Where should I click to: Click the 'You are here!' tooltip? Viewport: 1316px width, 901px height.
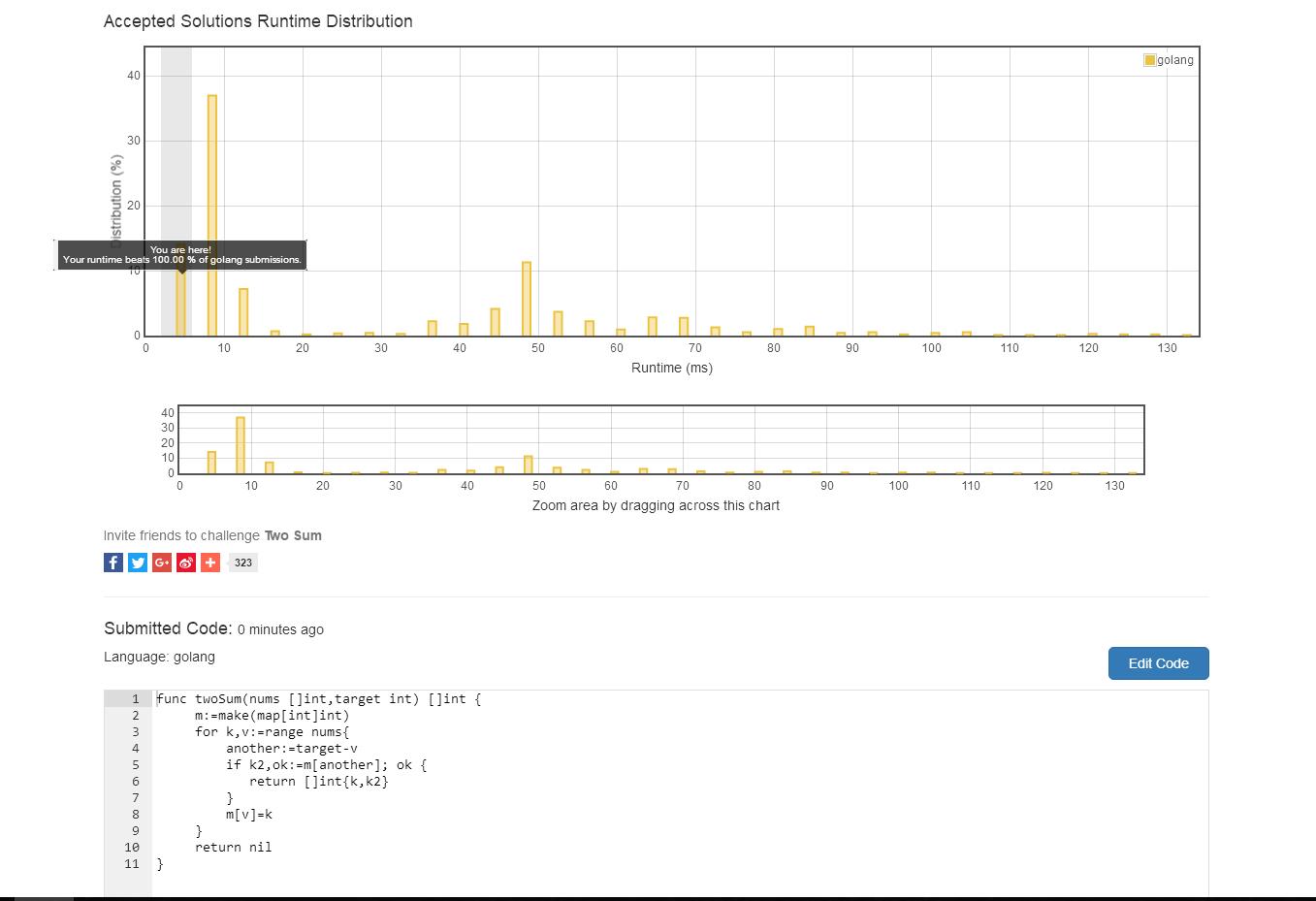click(182, 255)
